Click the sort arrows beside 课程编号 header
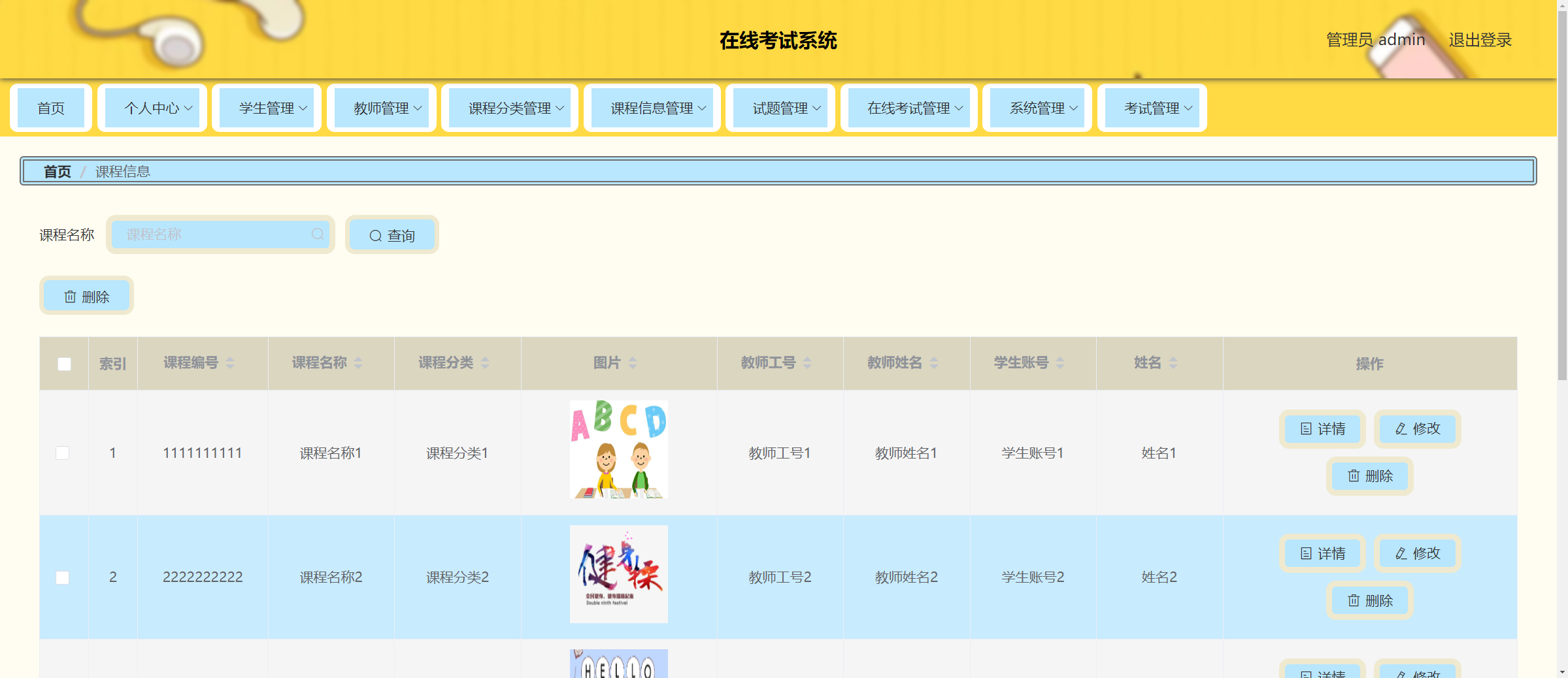Screen dimensions: 1568x678 pyautogui.click(x=230, y=363)
